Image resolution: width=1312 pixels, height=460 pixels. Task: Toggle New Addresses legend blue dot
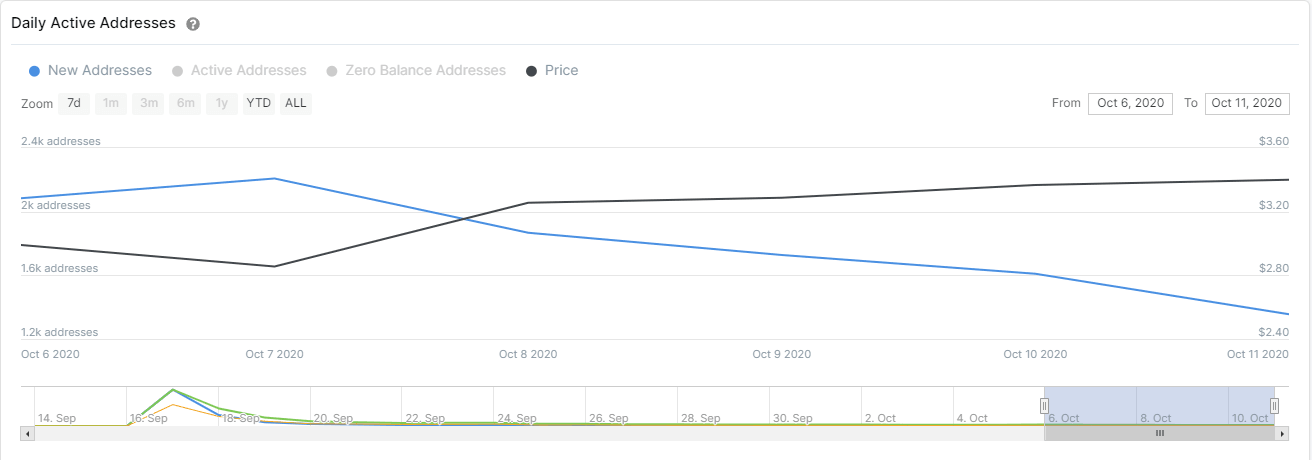coord(35,71)
